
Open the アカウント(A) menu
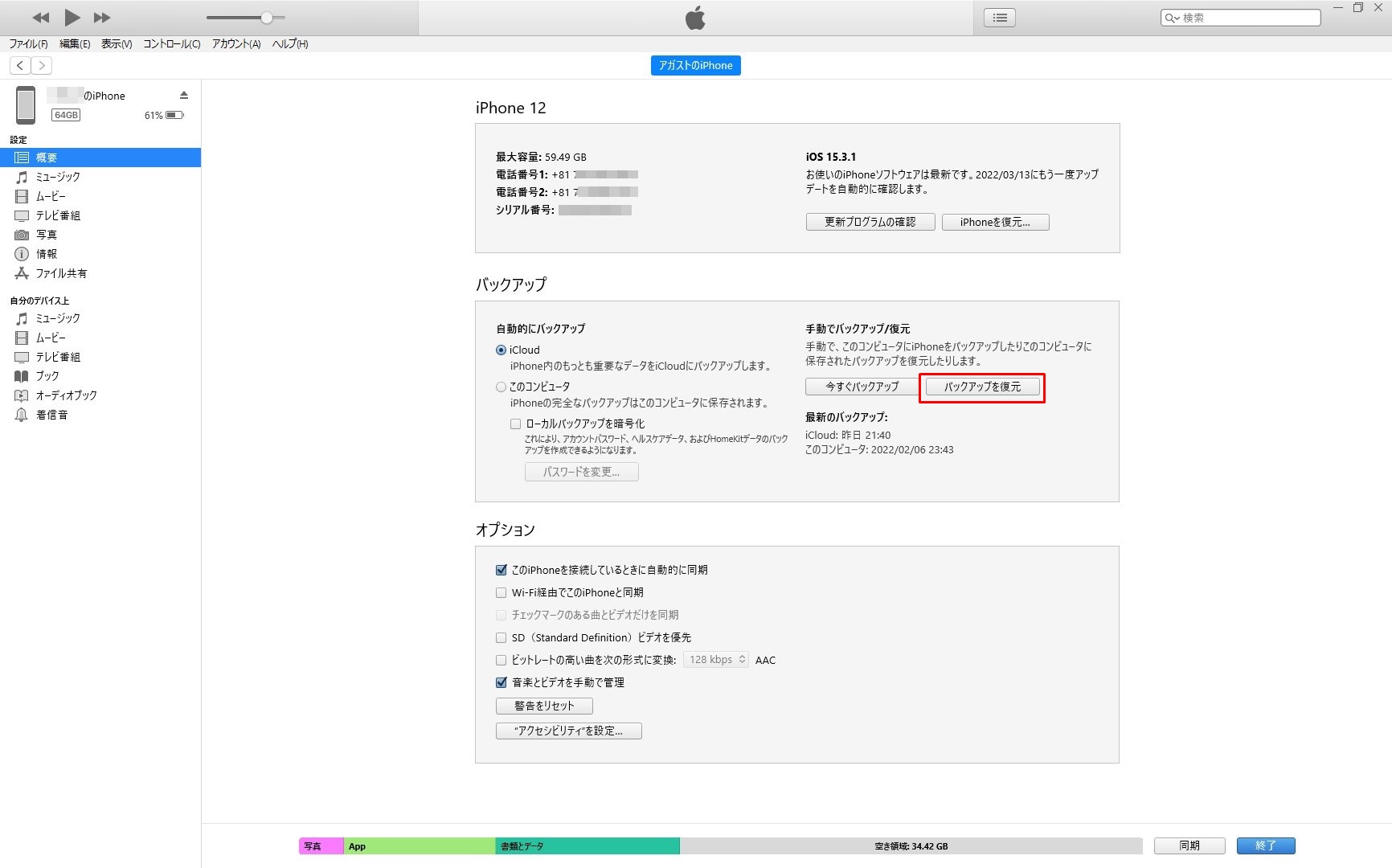click(x=235, y=43)
